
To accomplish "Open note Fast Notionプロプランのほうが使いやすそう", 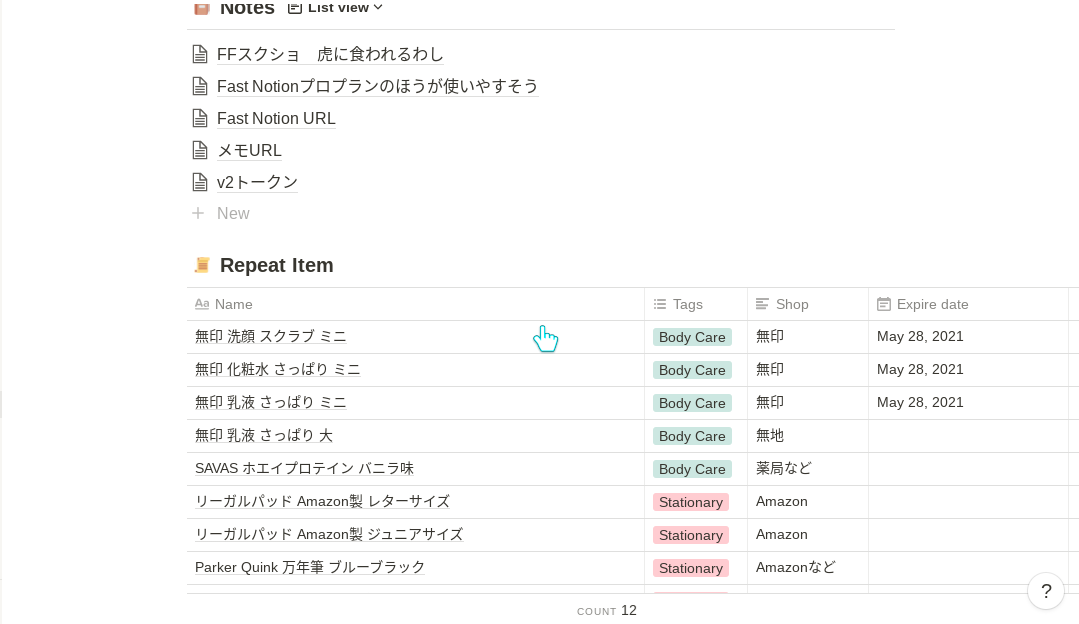I will click(x=377, y=86).
